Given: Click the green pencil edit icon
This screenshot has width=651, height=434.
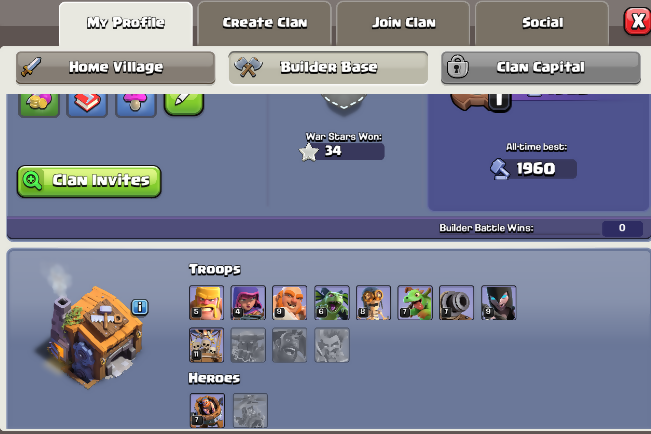Looking at the screenshot, I should click(184, 103).
